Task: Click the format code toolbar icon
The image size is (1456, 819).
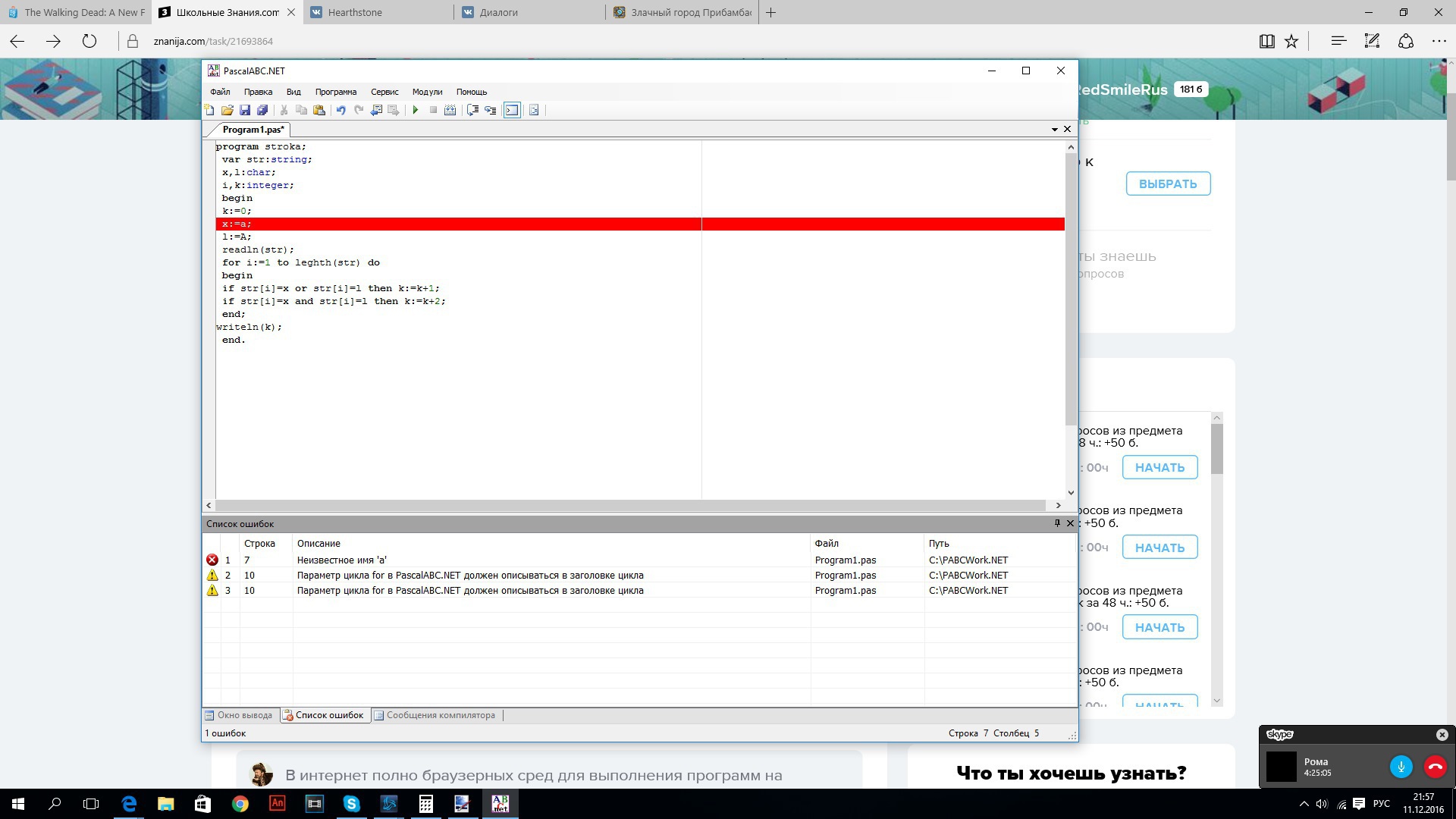Action: (x=534, y=110)
